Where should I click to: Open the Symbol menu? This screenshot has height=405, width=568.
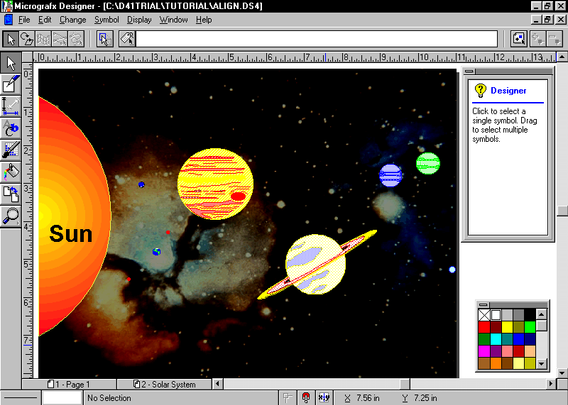[106, 20]
